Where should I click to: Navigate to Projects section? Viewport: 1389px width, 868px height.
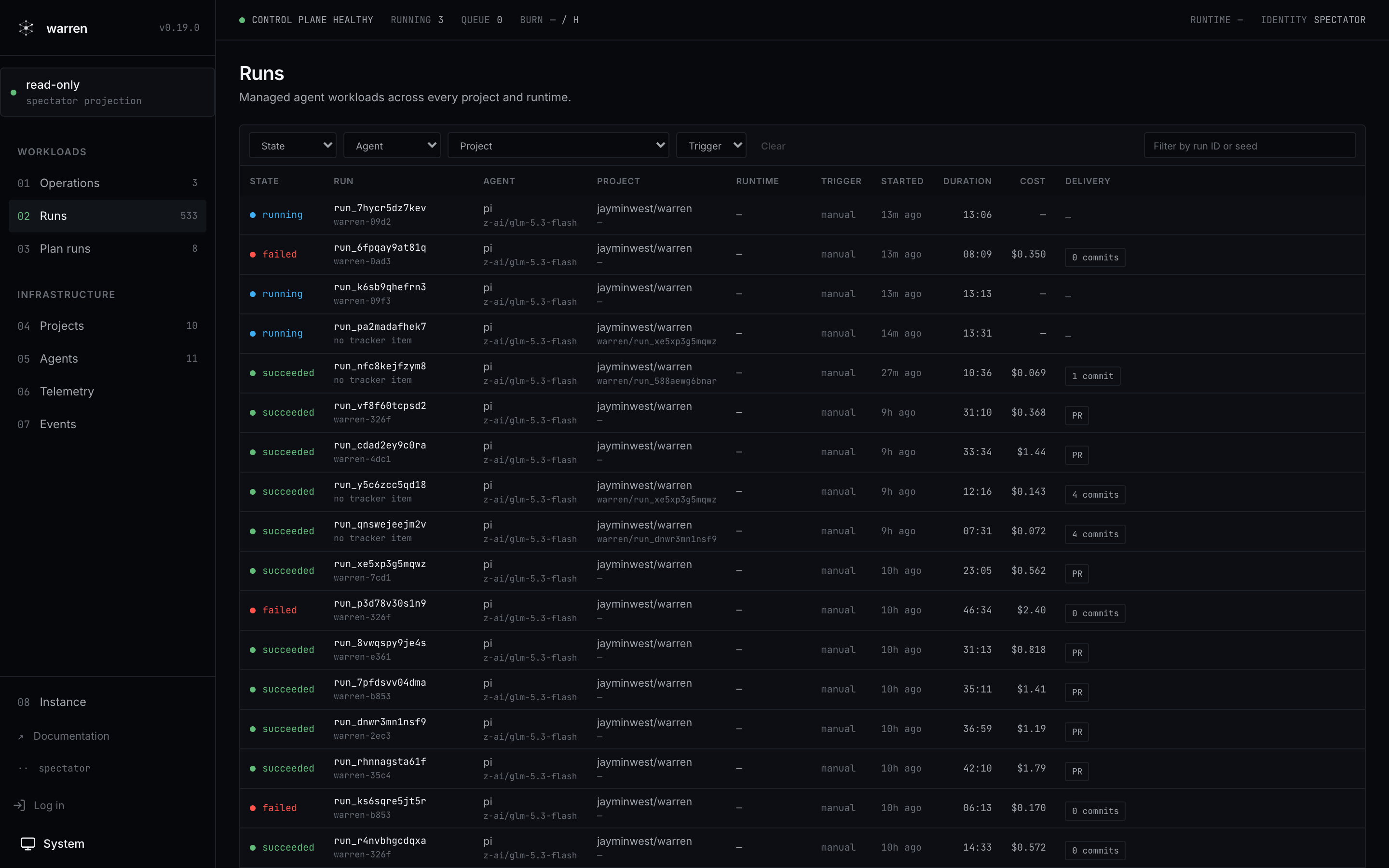click(x=108, y=325)
